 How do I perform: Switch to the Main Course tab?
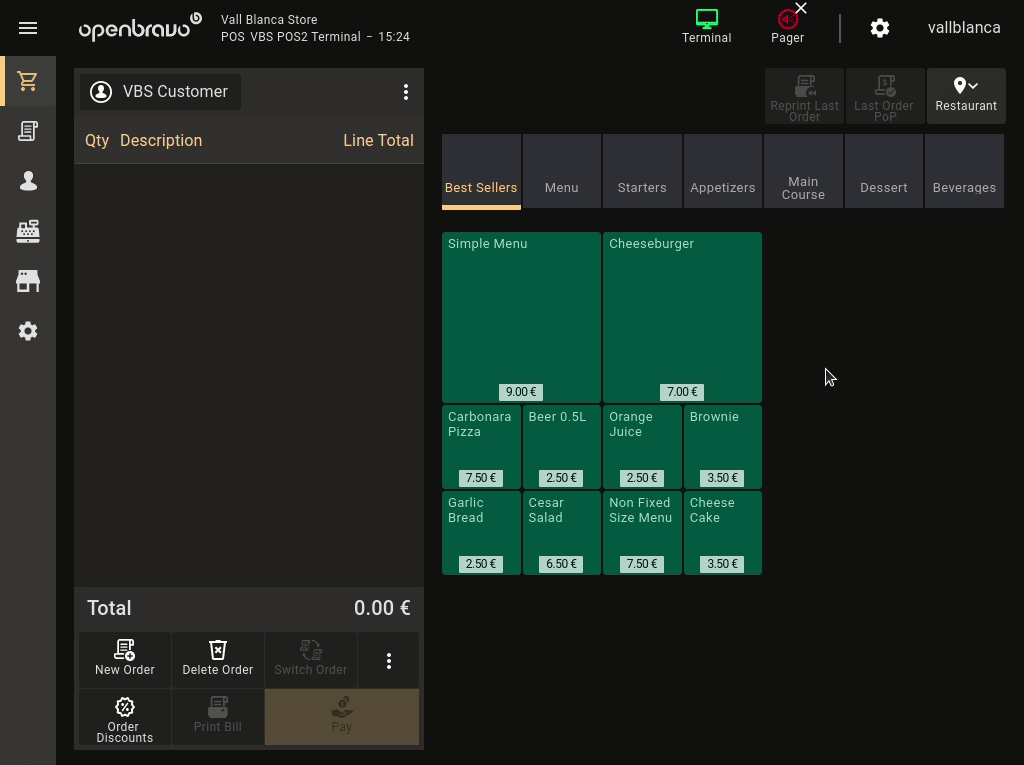click(x=803, y=172)
